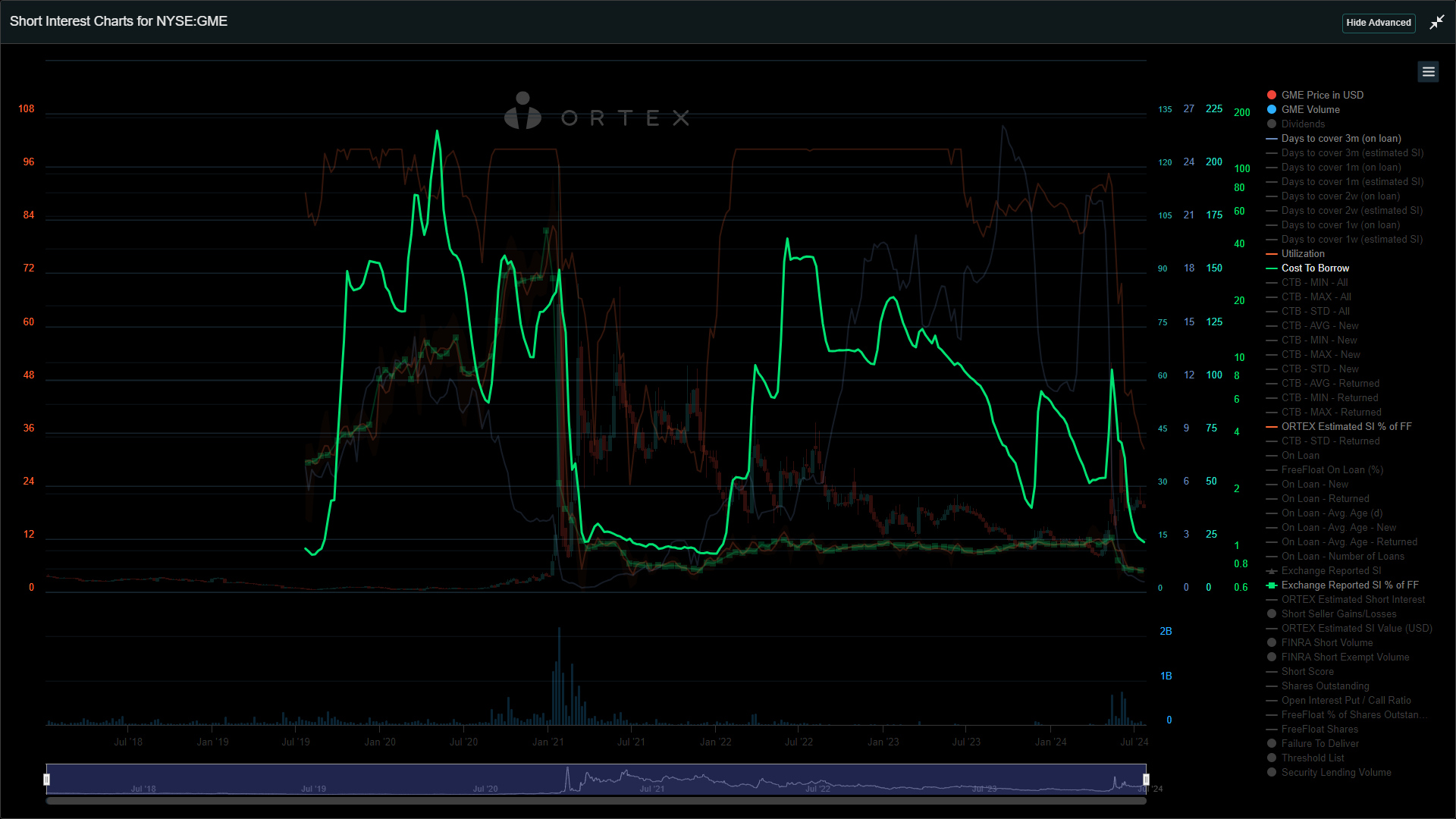Hide the Cost To Borrow series
Viewport: 1456px width, 819px height.
(1314, 268)
